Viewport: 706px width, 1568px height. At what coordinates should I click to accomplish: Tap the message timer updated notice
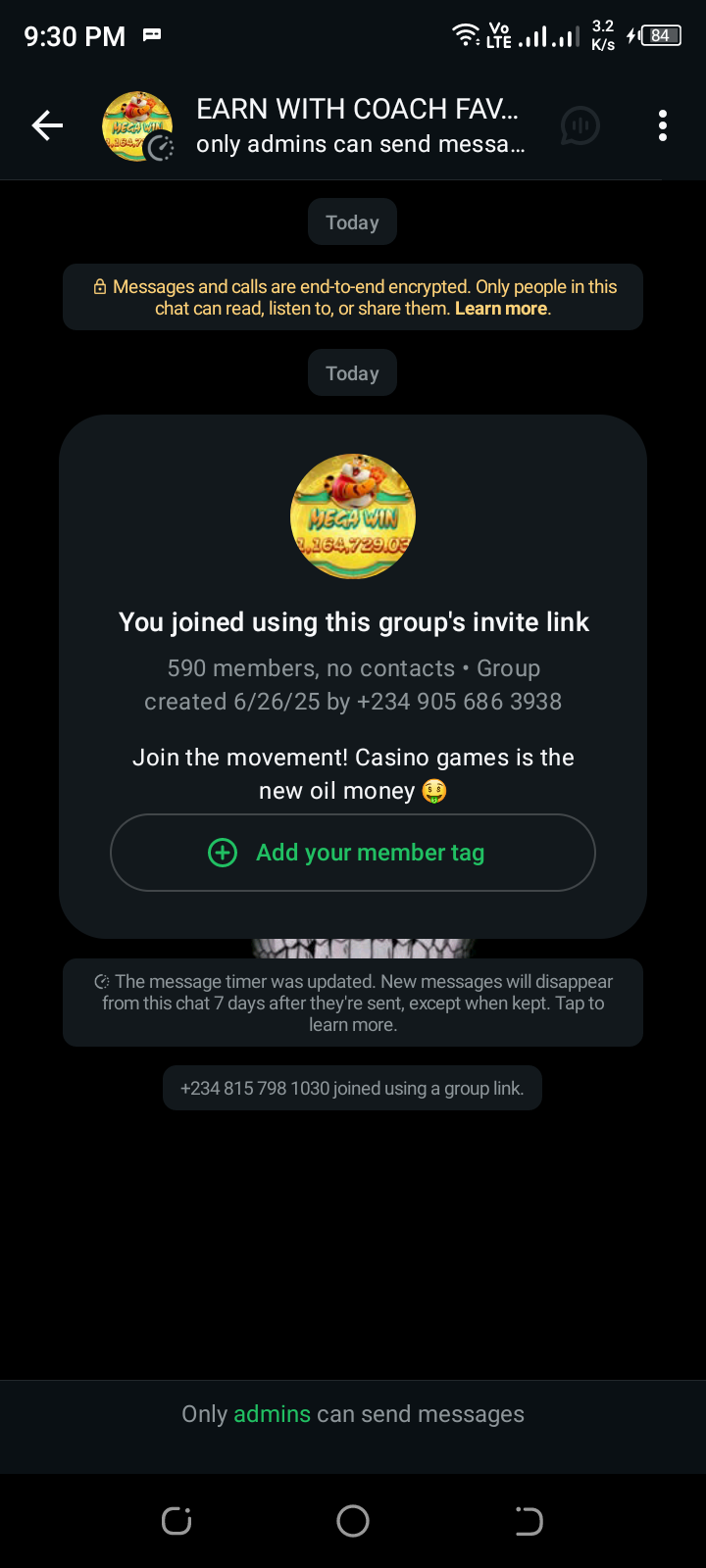353,1003
